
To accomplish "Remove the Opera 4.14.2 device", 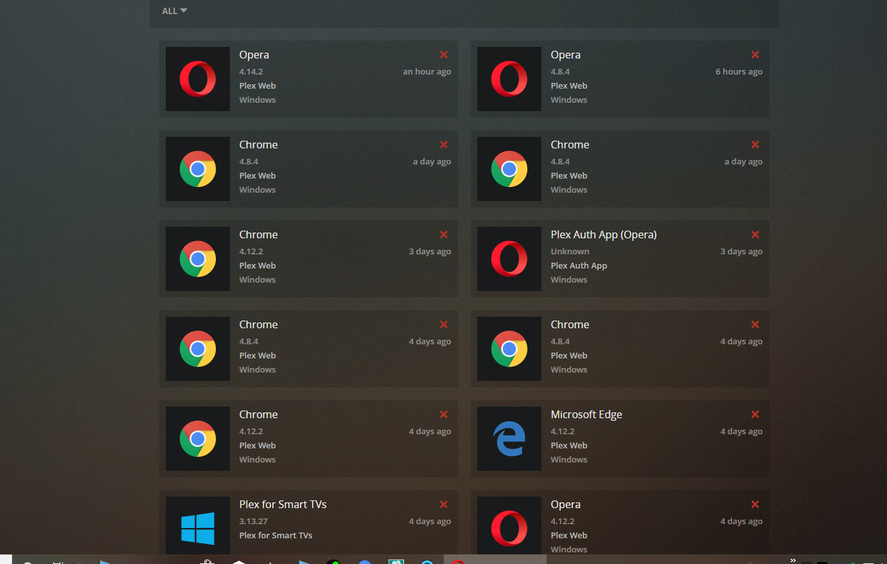I will pyautogui.click(x=444, y=55).
